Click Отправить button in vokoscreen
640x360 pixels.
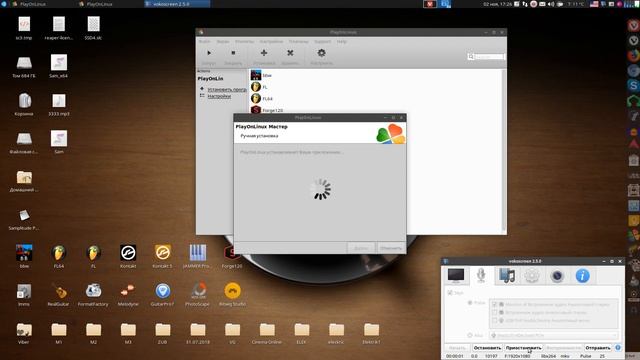coord(598,348)
